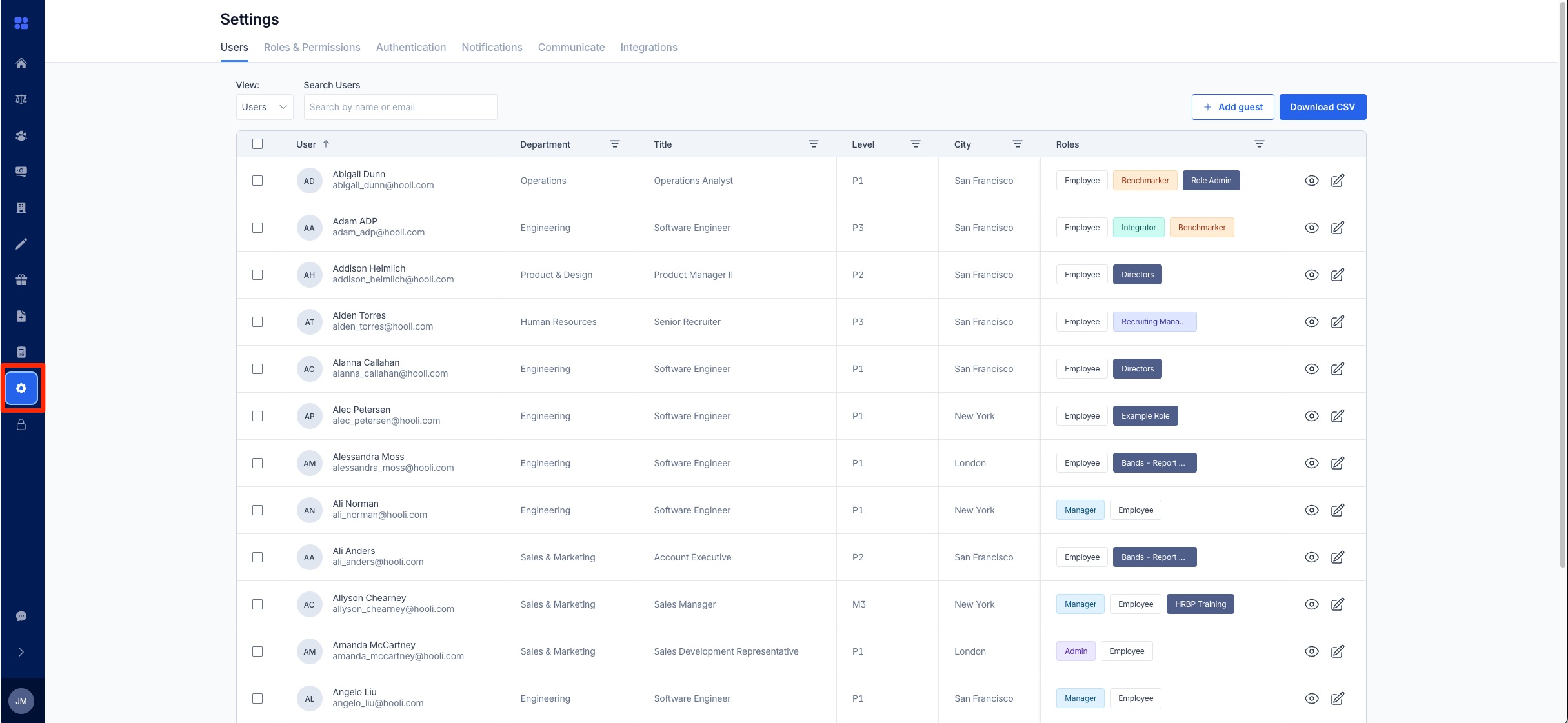
Task: Check the box for Adam ADP
Action: coord(257,228)
